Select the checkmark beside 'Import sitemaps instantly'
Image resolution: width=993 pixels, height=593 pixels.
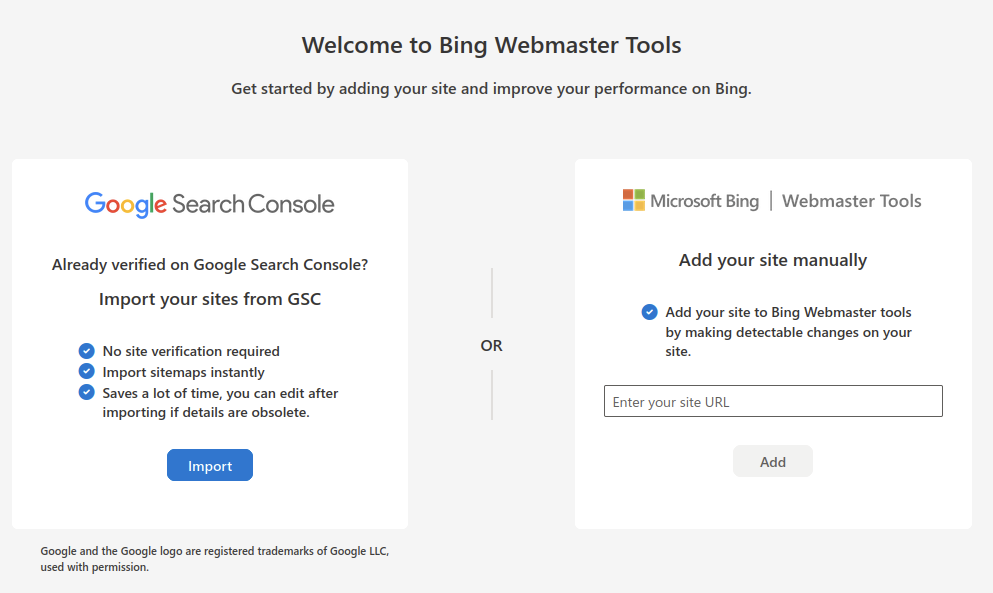[x=86, y=372]
